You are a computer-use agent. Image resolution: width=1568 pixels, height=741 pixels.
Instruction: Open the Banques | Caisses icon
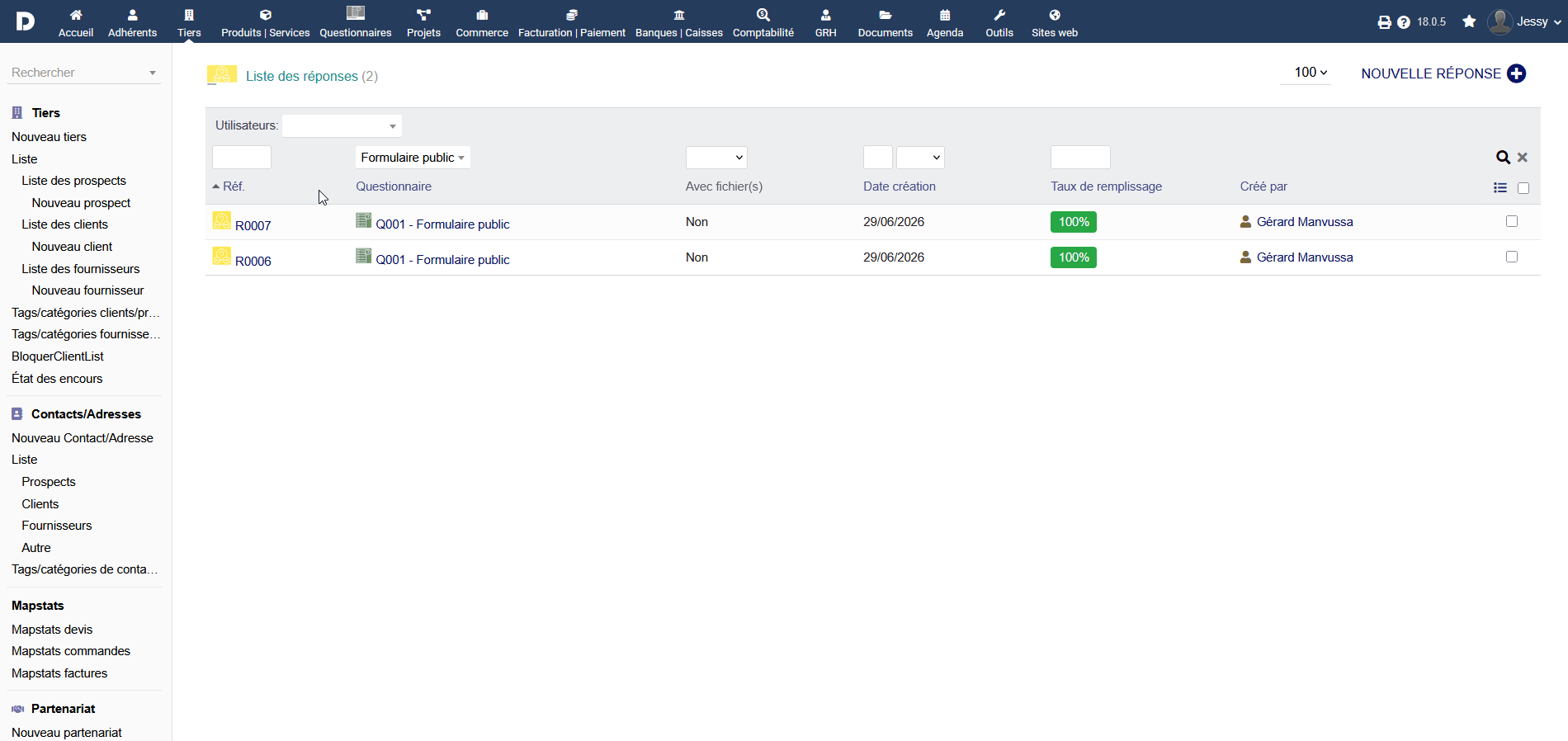679,15
